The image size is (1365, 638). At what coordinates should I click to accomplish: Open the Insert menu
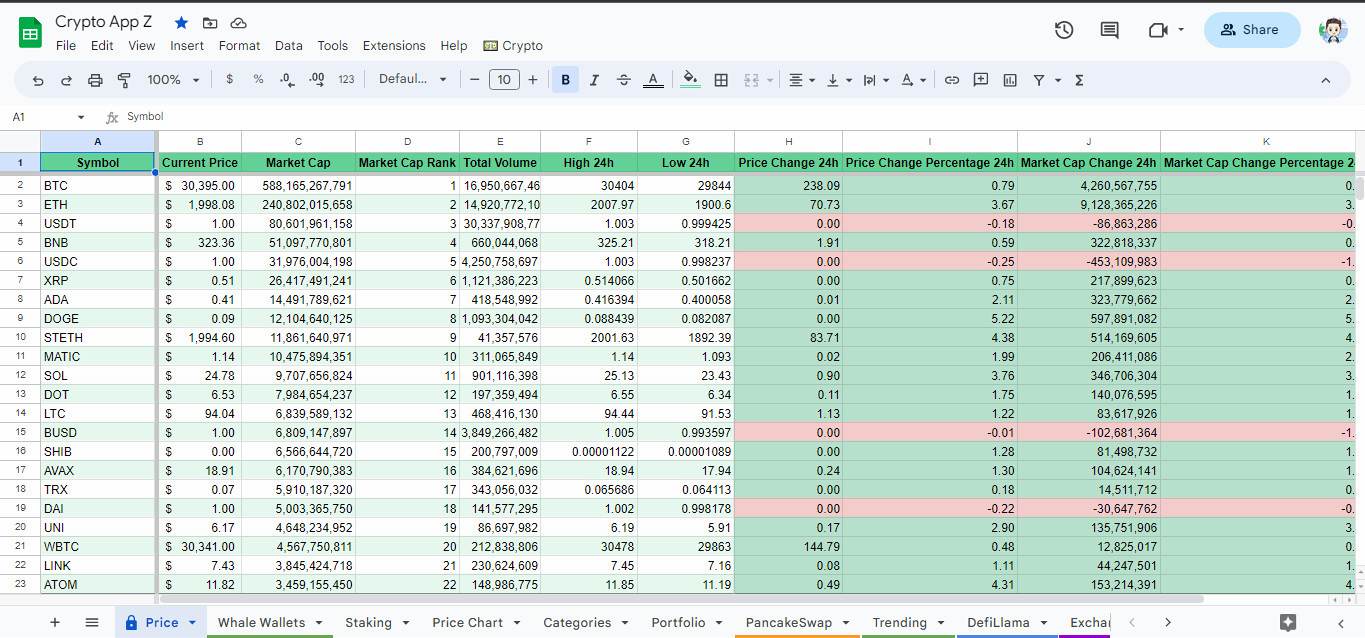click(x=187, y=45)
